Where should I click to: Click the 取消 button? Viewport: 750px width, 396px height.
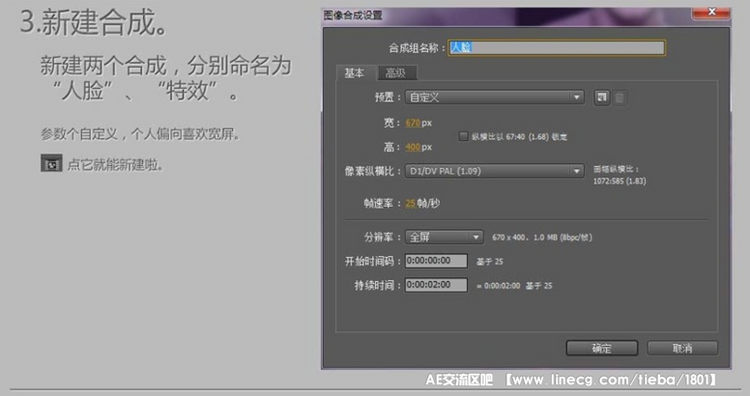coord(682,348)
